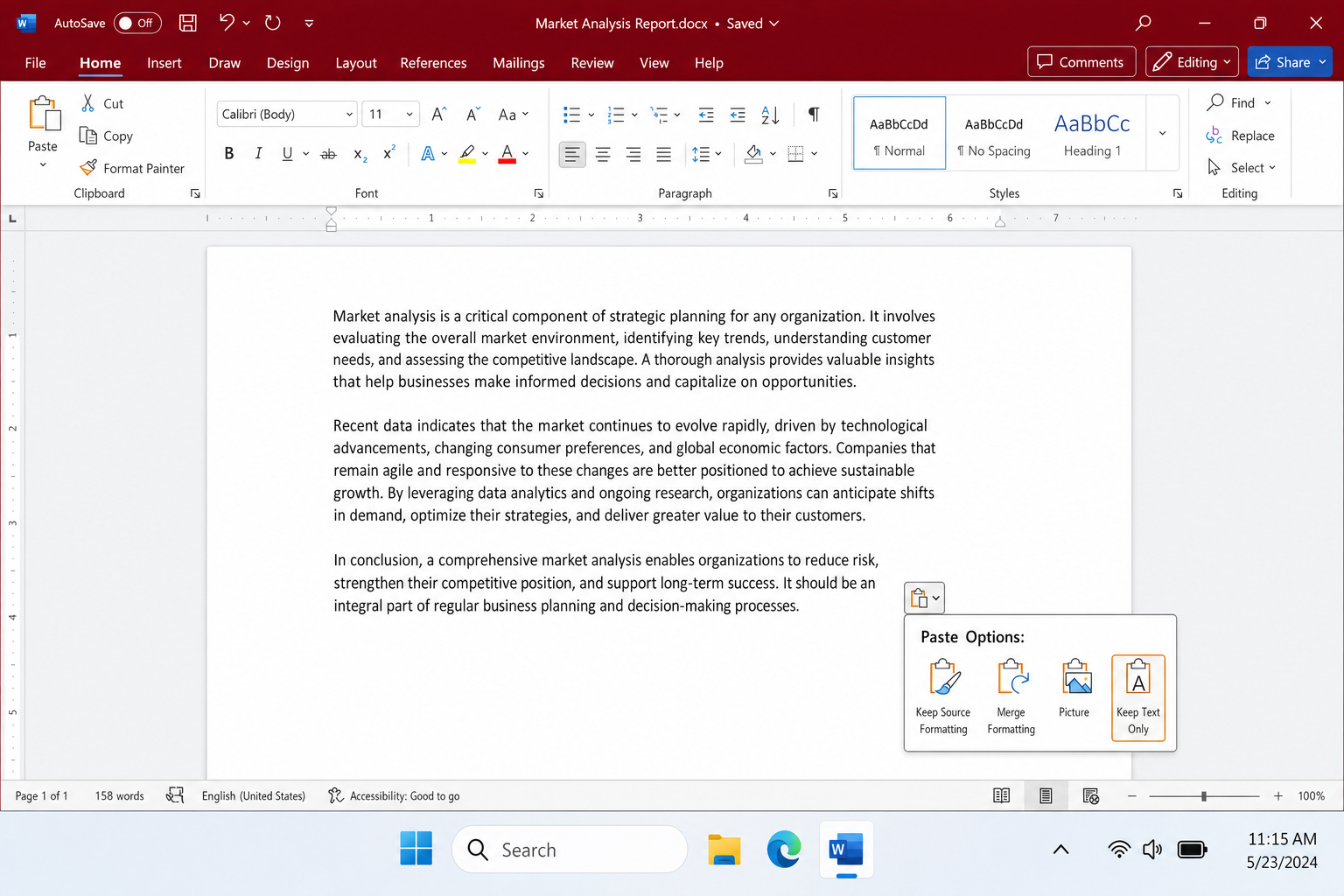Open search with the magnifier in title bar
Screen dimensions: 1344x896
click(x=1143, y=23)
